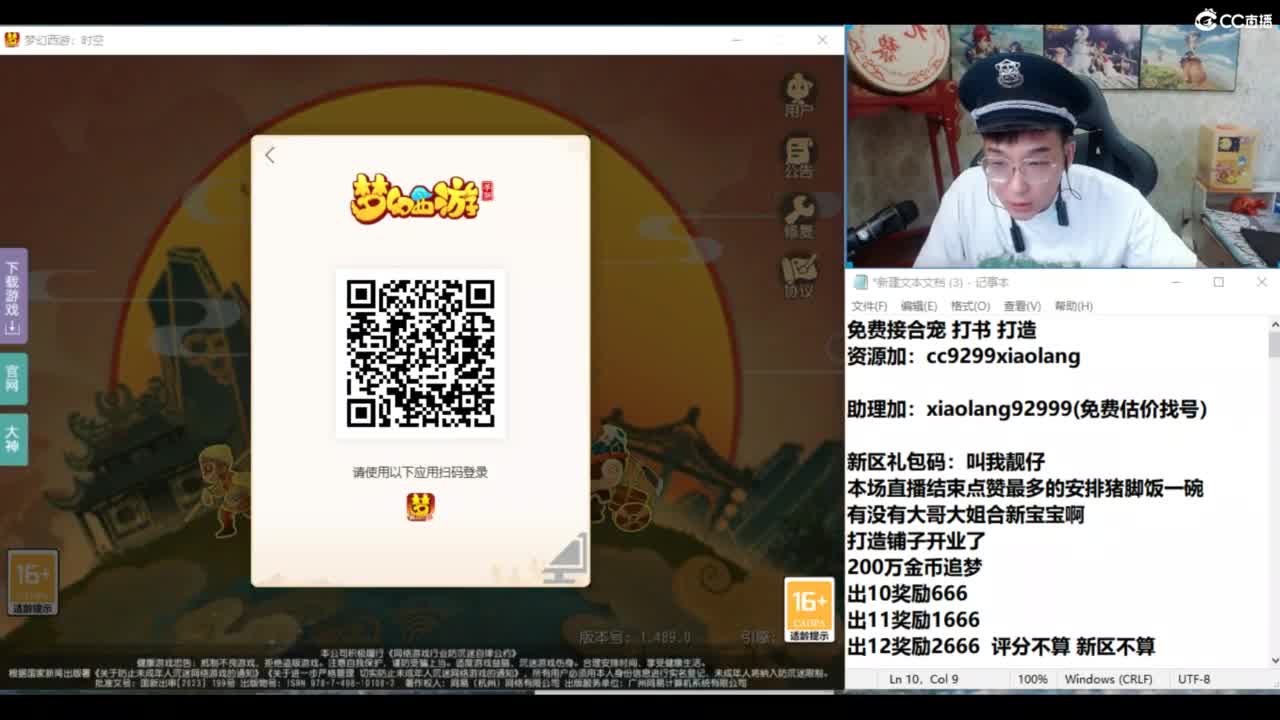Image resolution: width=1280 pixels, height=720 pixels.
Task: Click line 打造铺子开业了
Action: coord(916,541)
